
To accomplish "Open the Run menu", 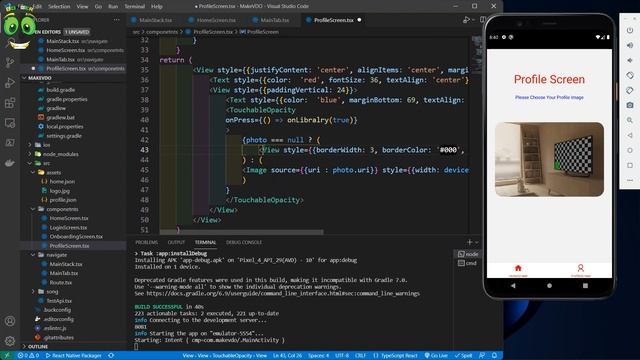I will coord(113,7).
